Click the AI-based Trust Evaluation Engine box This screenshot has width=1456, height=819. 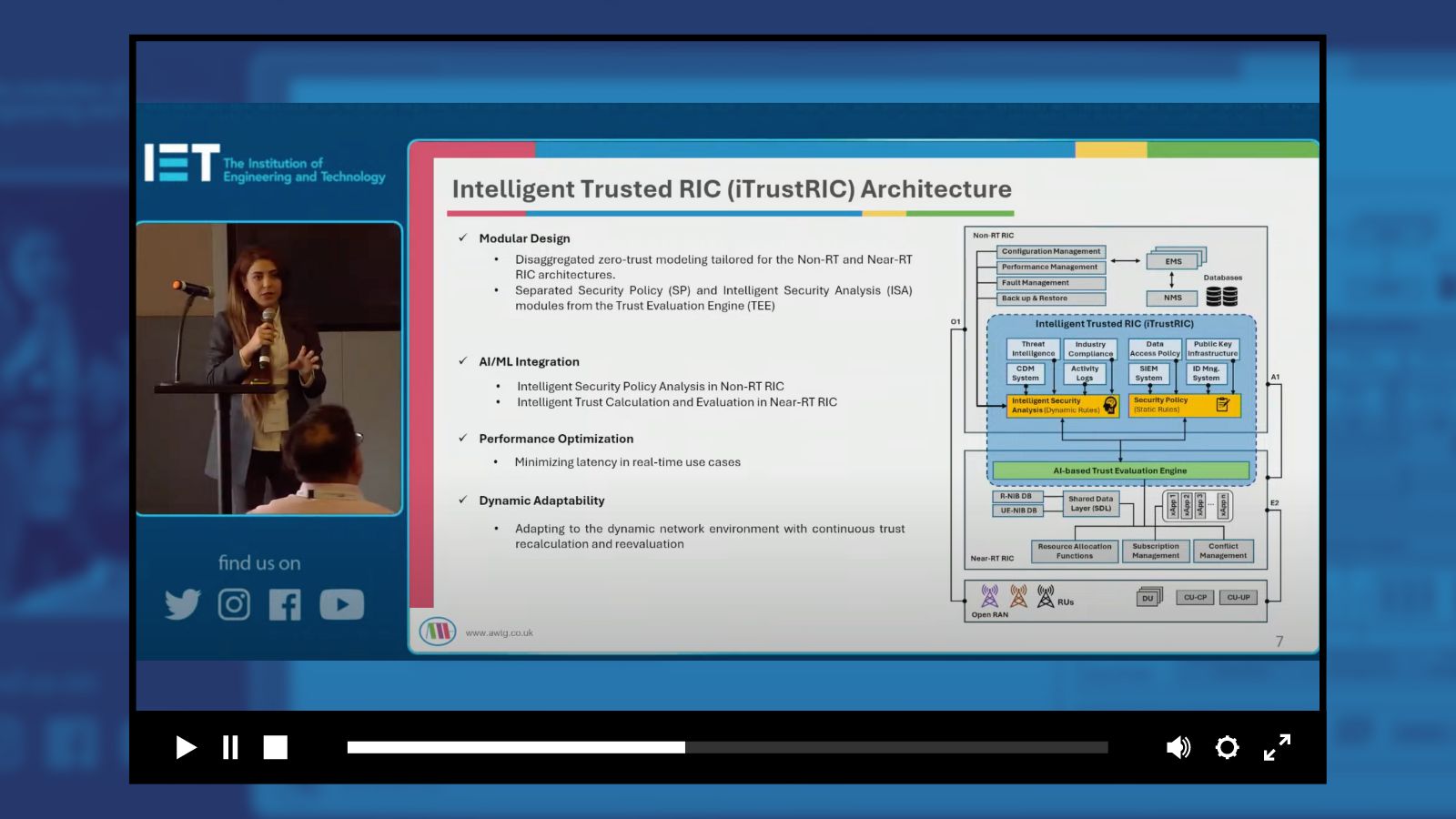click(x=1120, y=470)
